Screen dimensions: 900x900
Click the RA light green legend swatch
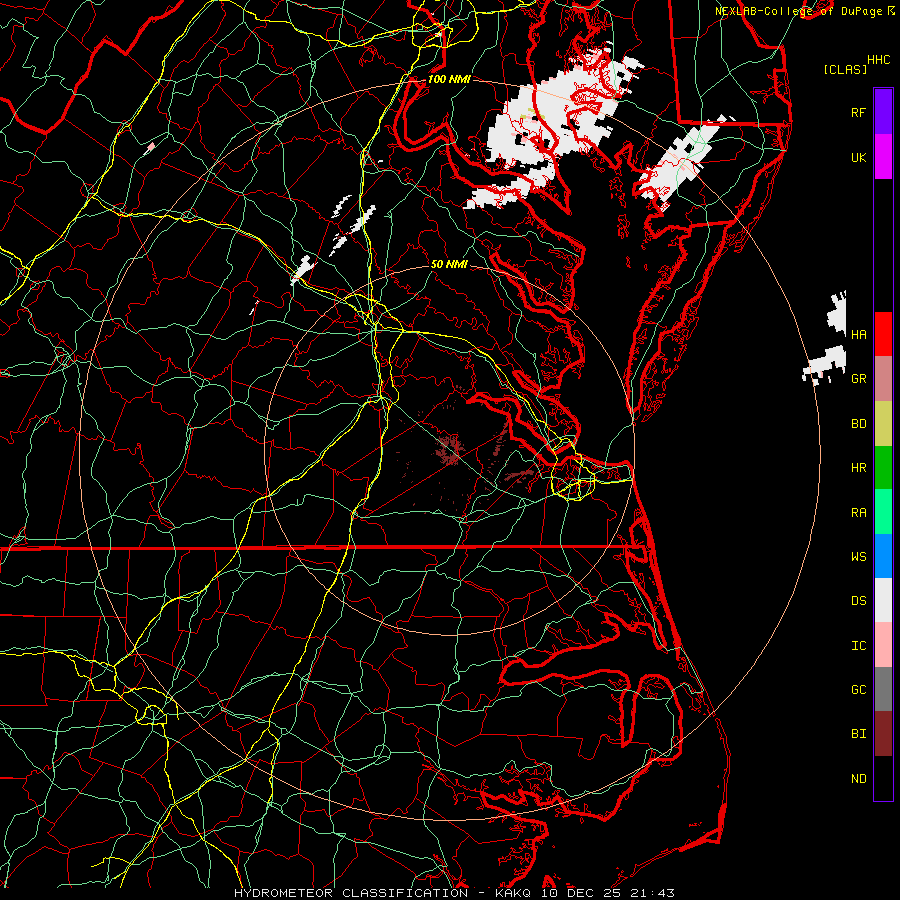[883, 512]
